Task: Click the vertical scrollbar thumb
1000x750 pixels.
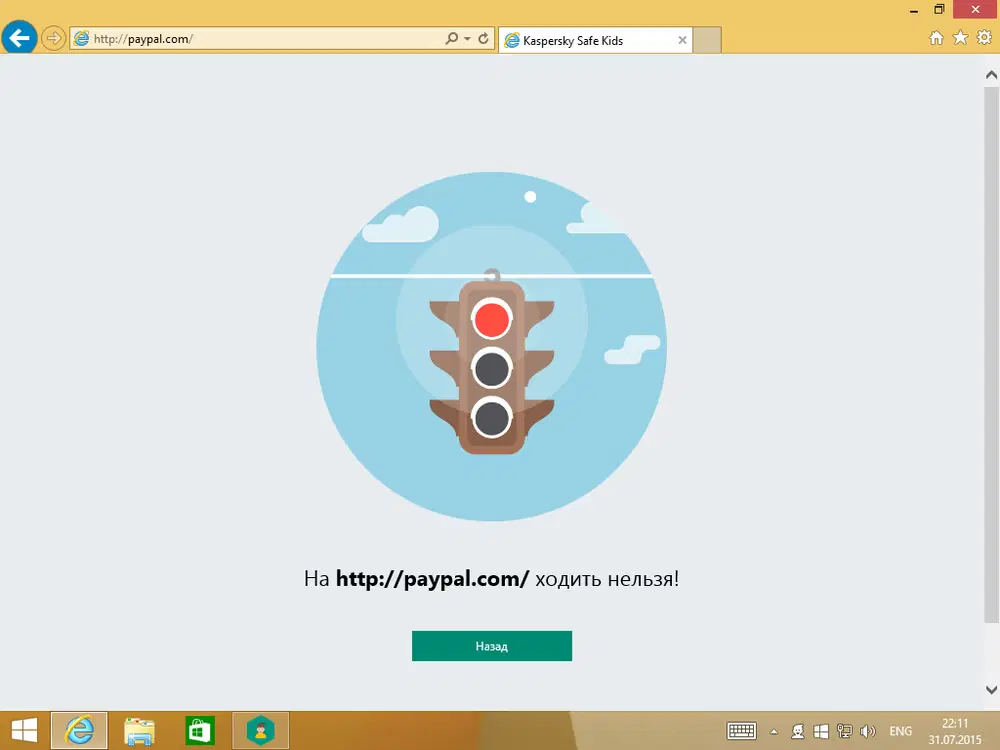Action: (991, 355)
